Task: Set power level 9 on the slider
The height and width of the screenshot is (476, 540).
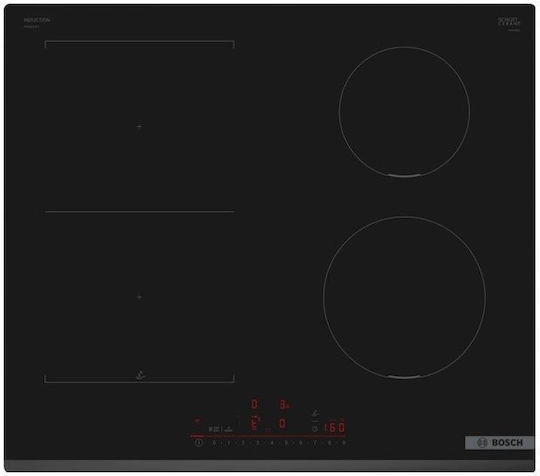Action: (x=343, y=443)
